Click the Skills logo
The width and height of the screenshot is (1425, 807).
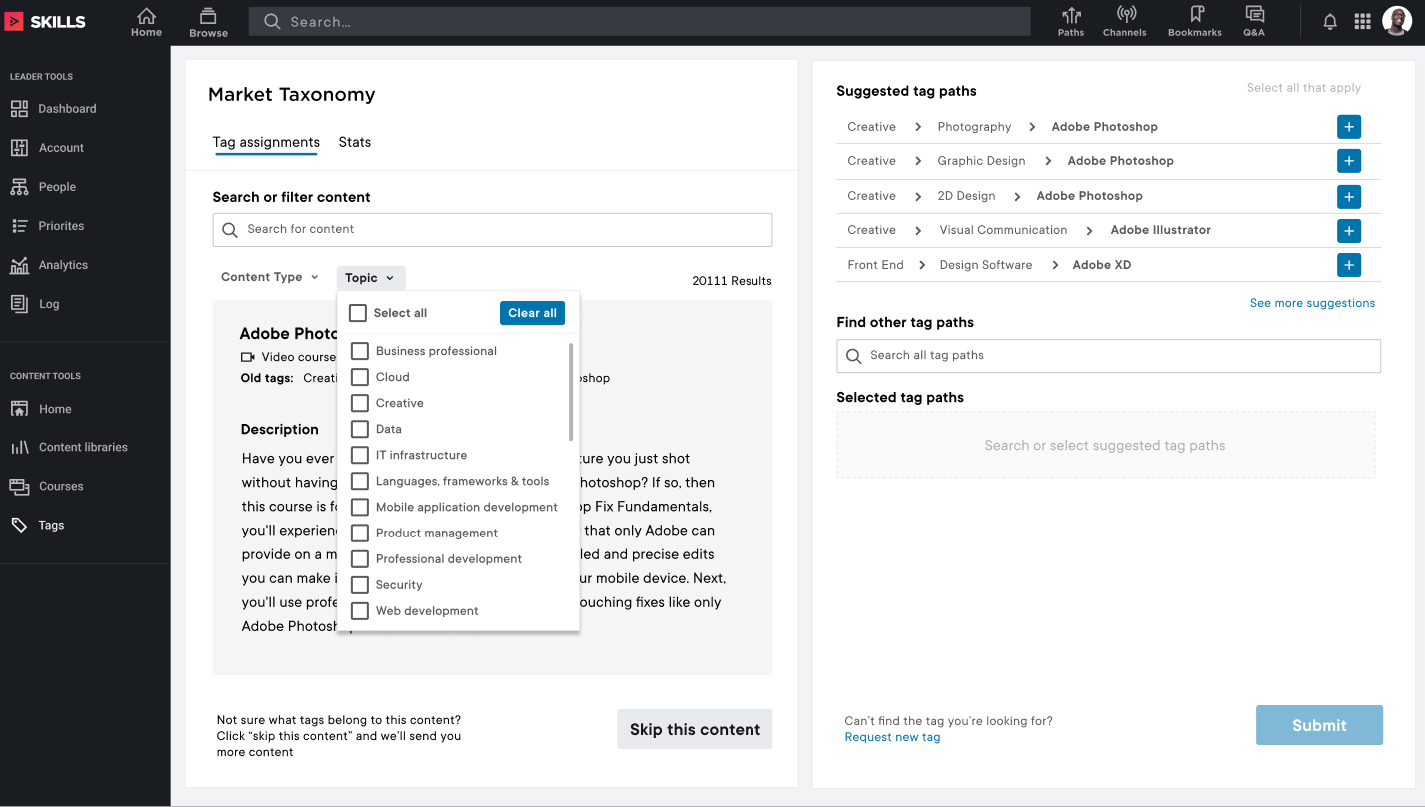coord(45,22)
